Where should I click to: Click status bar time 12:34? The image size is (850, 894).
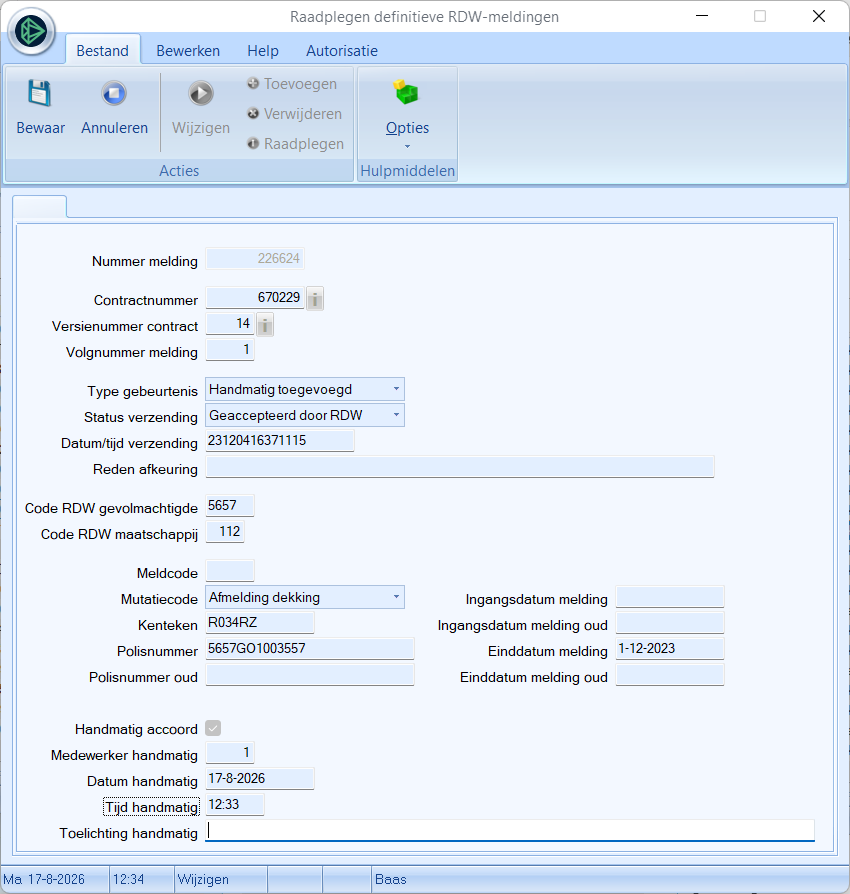(x=128, y=879)
